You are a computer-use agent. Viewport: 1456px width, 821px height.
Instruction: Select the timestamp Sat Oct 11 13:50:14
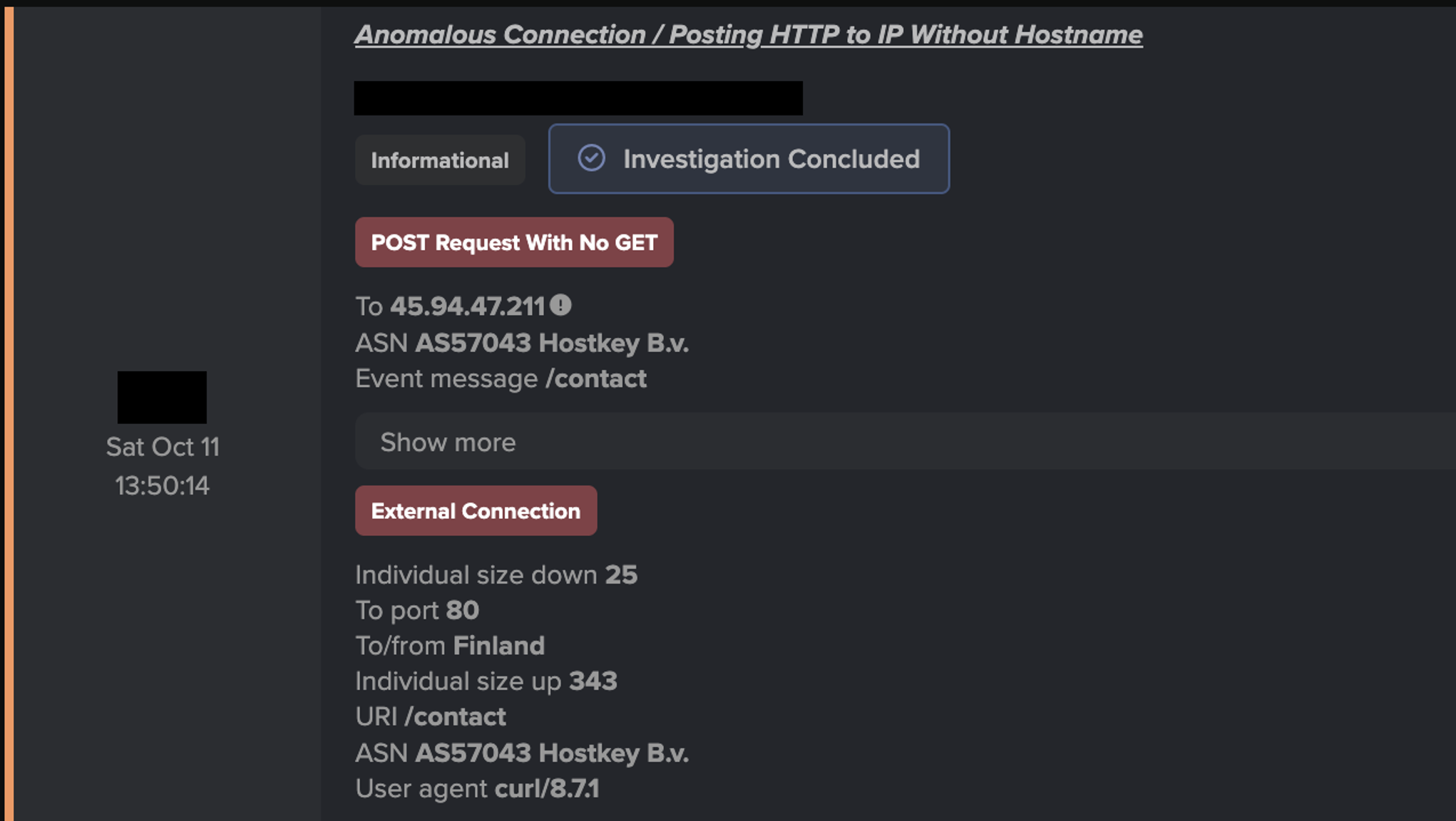(163, 467)
